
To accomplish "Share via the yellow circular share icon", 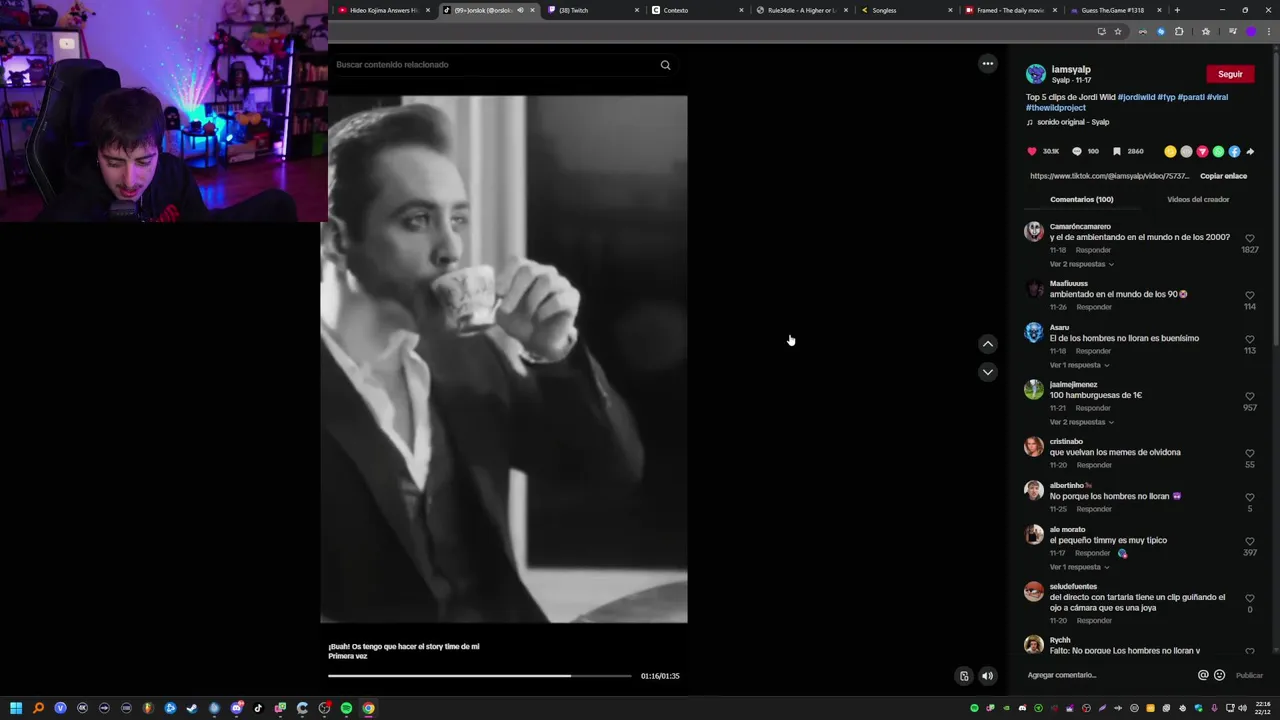I will pos(1170,151).
